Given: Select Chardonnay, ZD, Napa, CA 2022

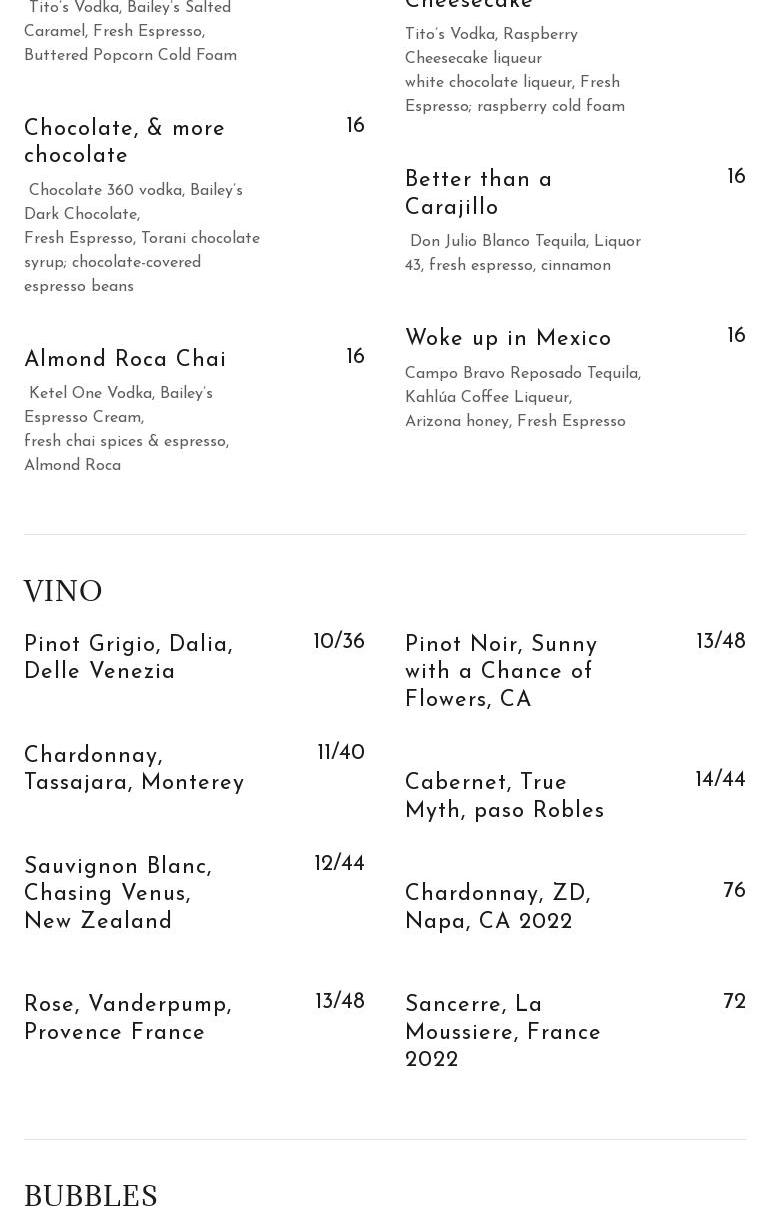Looking at the screenshot, I should point(498,907).
